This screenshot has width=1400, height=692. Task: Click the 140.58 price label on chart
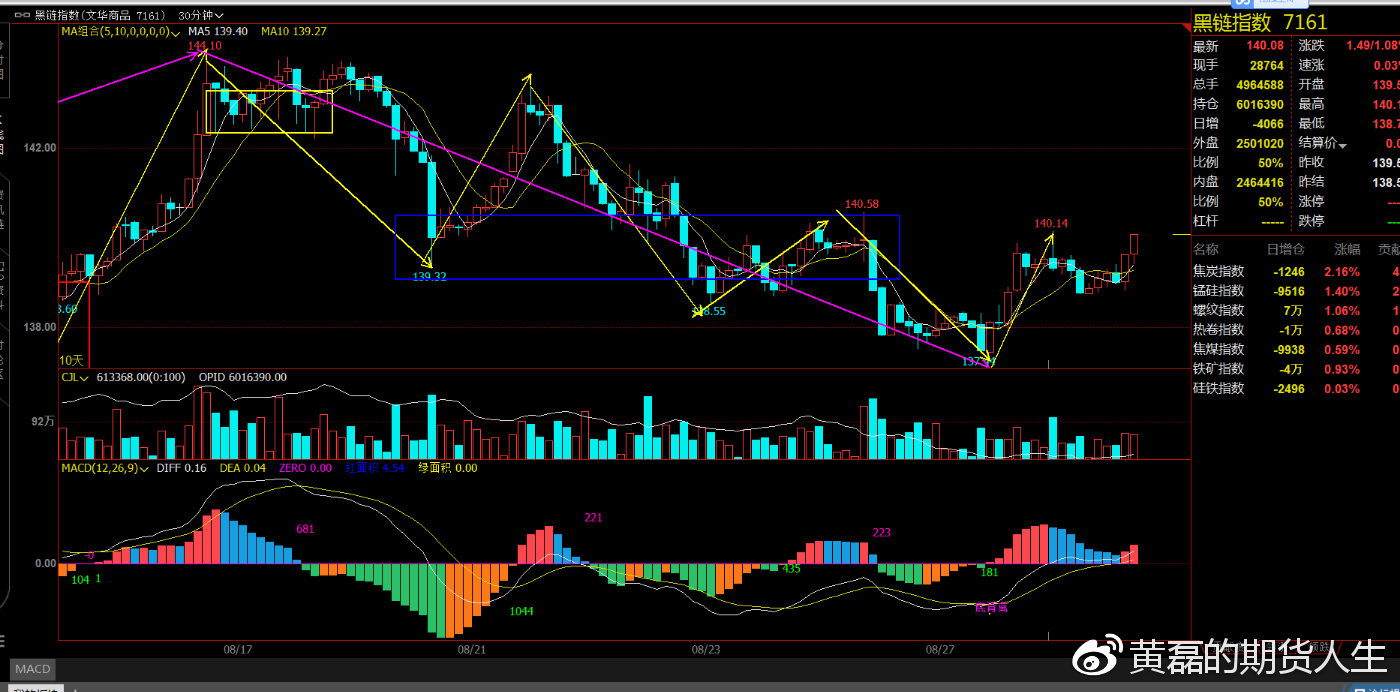pos(862,204)
